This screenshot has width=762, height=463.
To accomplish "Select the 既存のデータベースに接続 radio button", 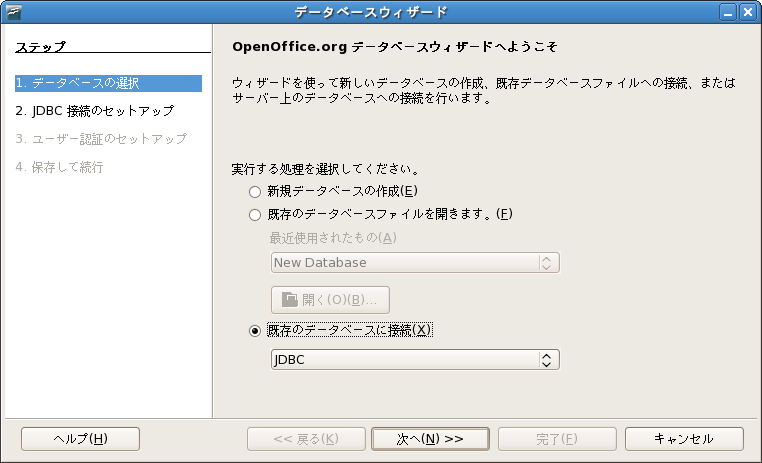I will (x=255, y=331).
